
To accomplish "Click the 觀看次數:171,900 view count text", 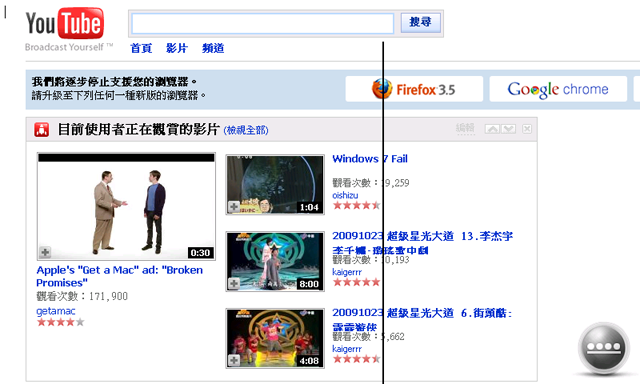I will [82, 296].
